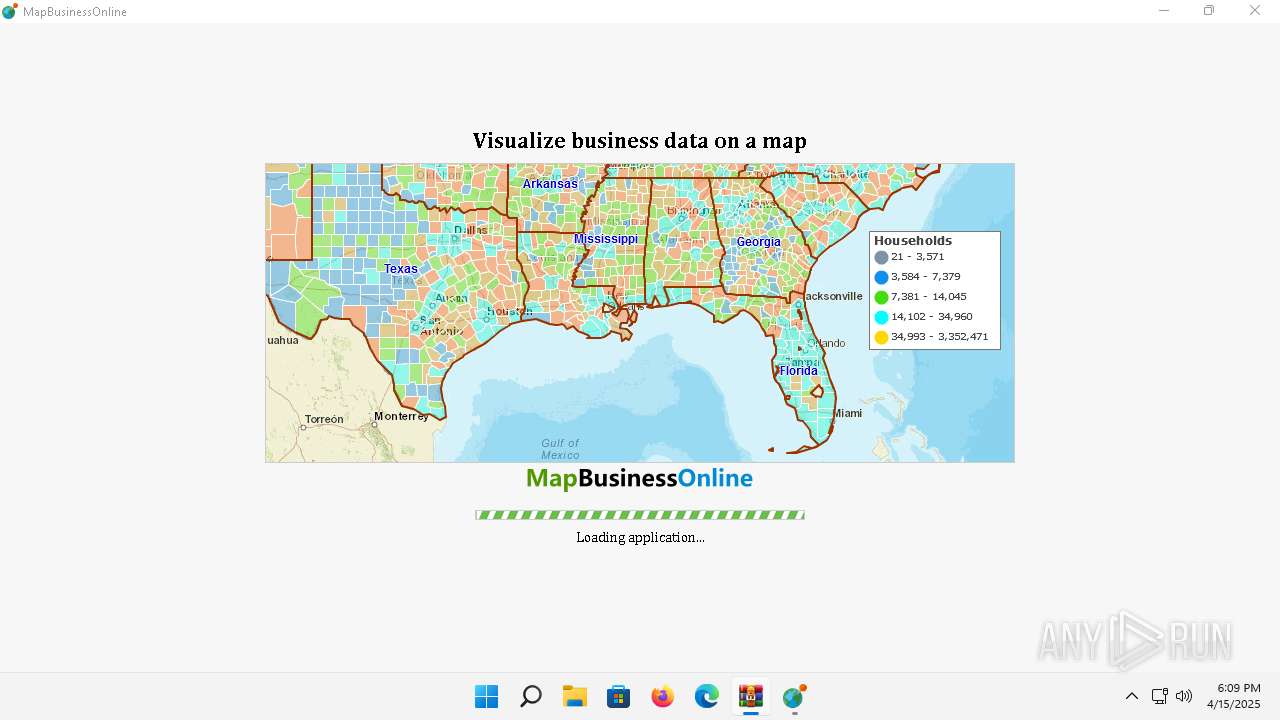This screenshot has height=720, width=1280.
Task: Click the cyan 14,102 - 34,960 legend swatch
Action: point(881,317)
